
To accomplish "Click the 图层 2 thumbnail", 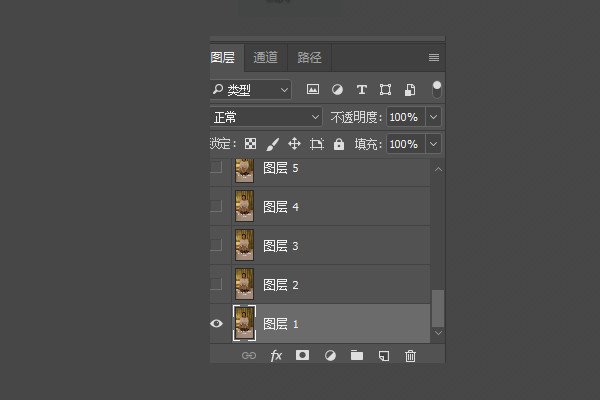I will tap(245, 284).
